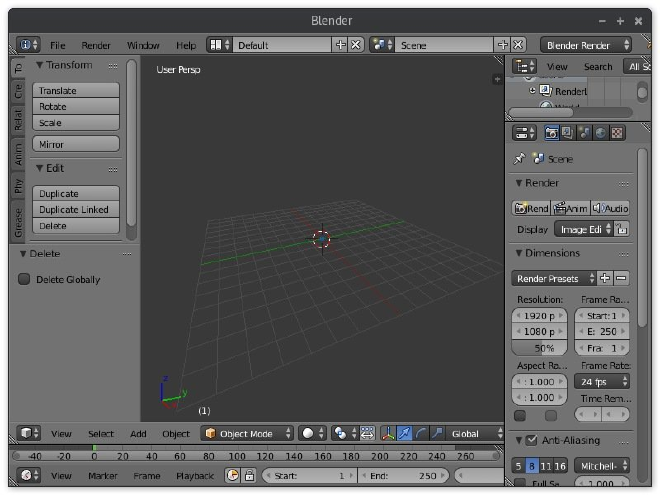This screenshot has height=495, width=660.
Task: Open the timeline Playback menu
Action: tap(194, 476)
